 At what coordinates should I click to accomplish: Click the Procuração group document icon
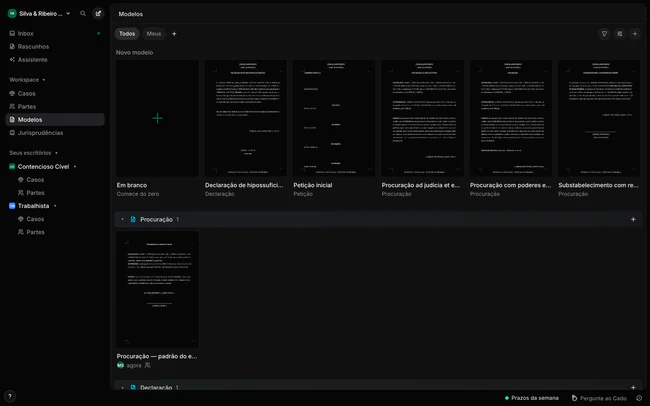tap(133, 219)
